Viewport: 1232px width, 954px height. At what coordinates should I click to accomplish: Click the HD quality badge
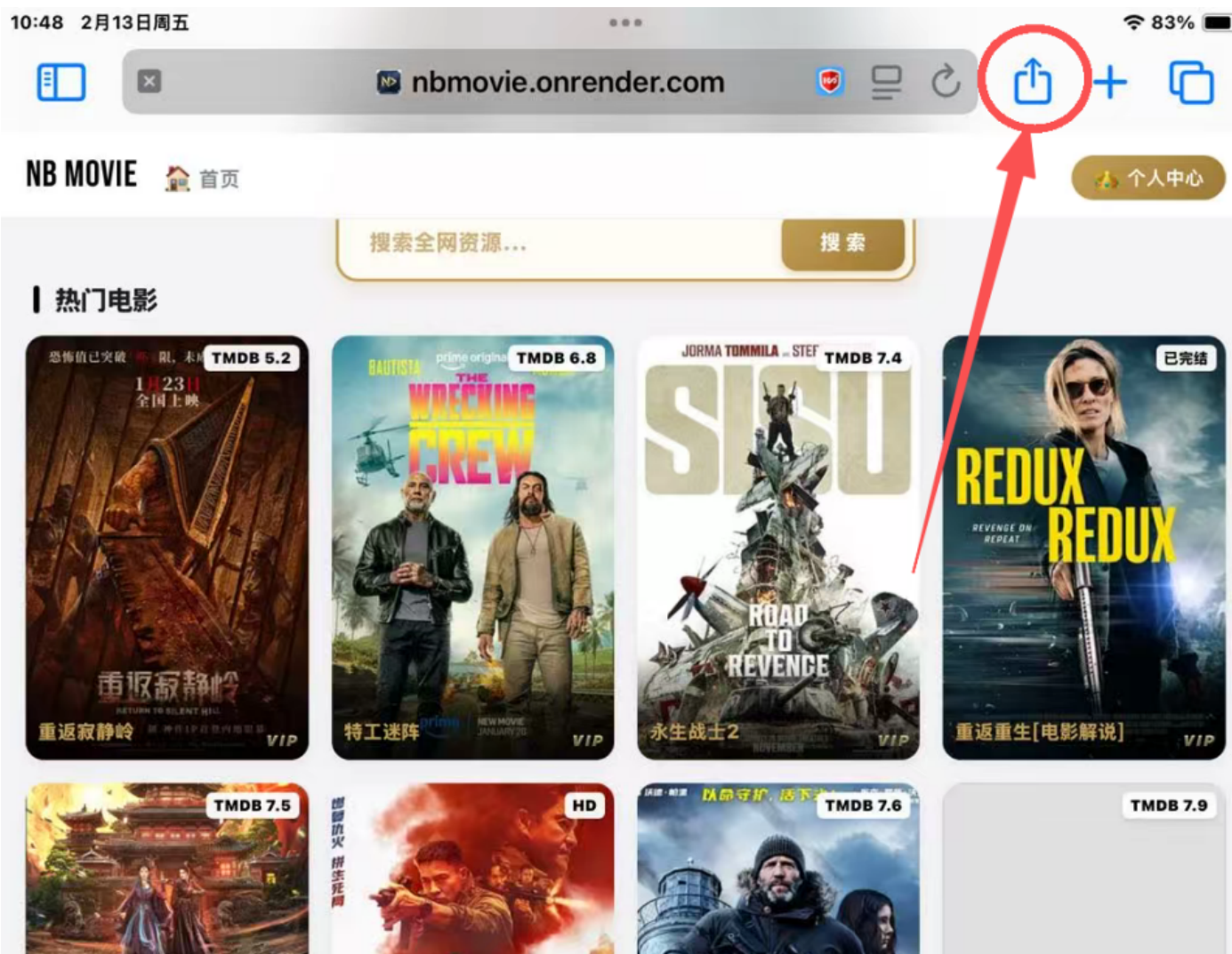[x=584, y=806]
